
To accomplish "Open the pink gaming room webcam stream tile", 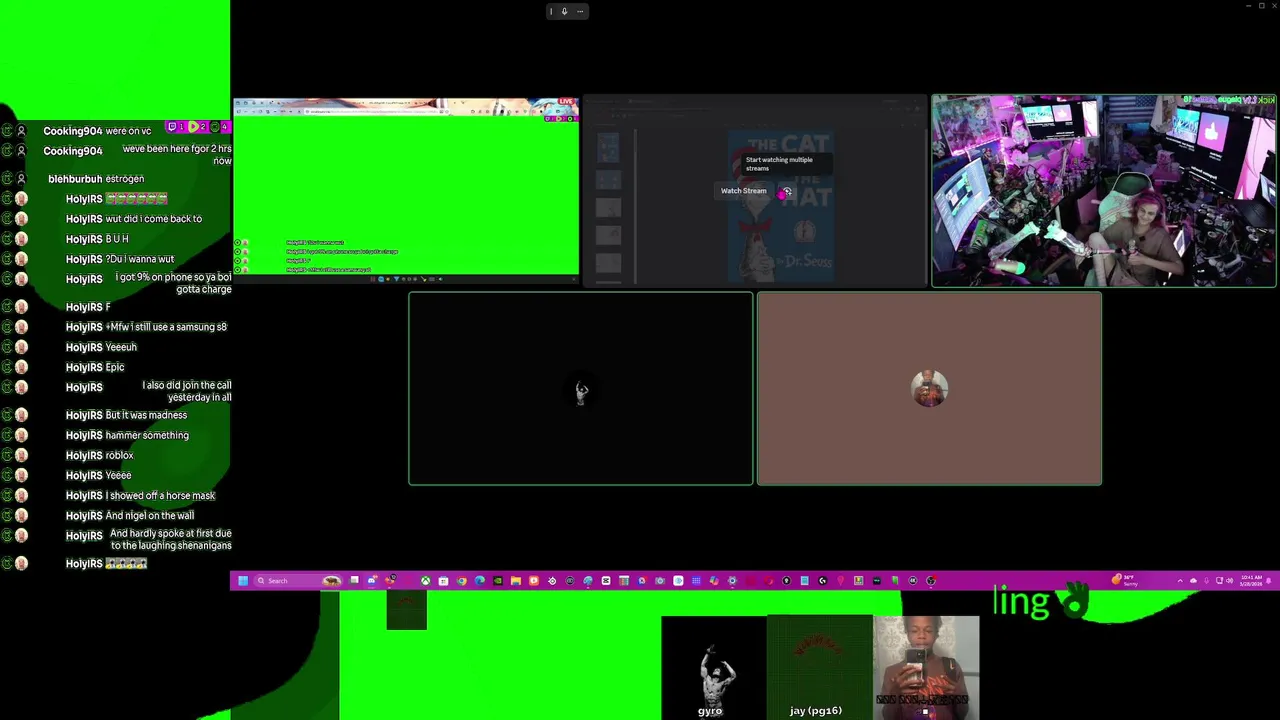I will 1104,191.
